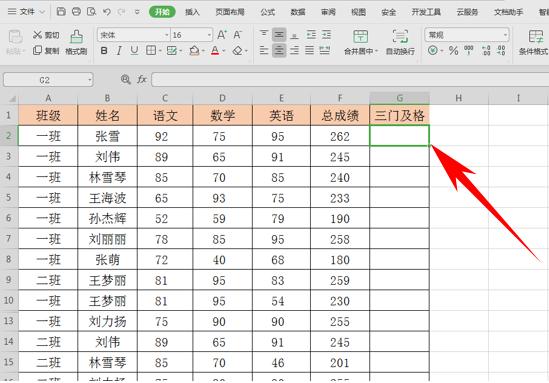This screenshot has height=383, width=549.
Task: Click the 开始 Home tab button
Action: tap(162, 12)
